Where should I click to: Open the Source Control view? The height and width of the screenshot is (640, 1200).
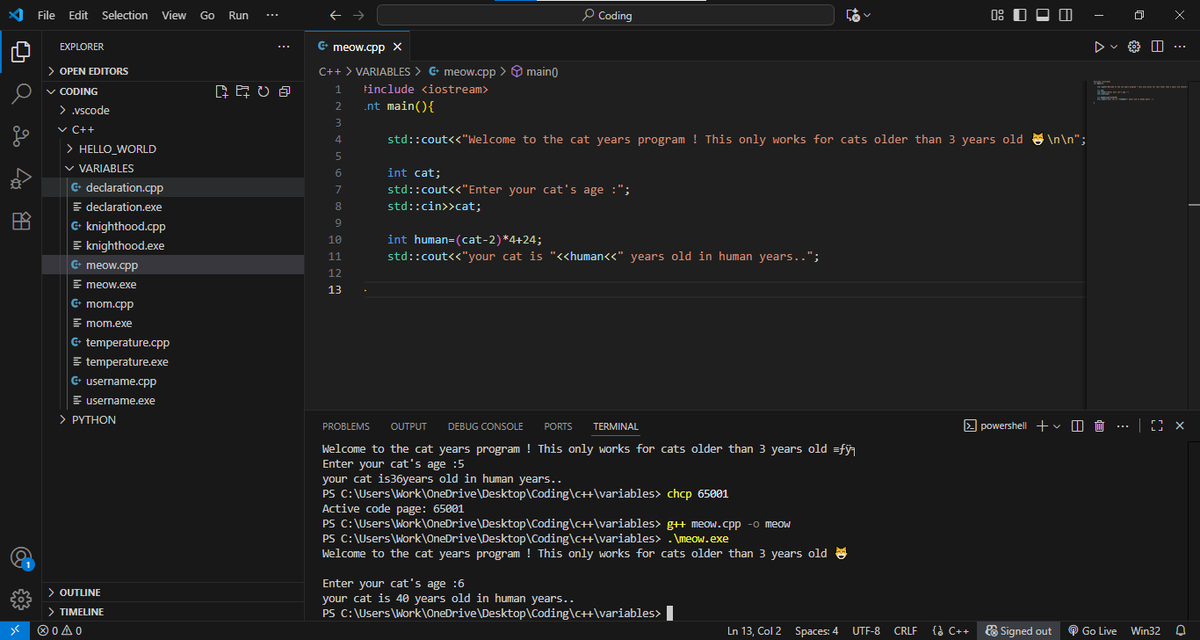22,136
